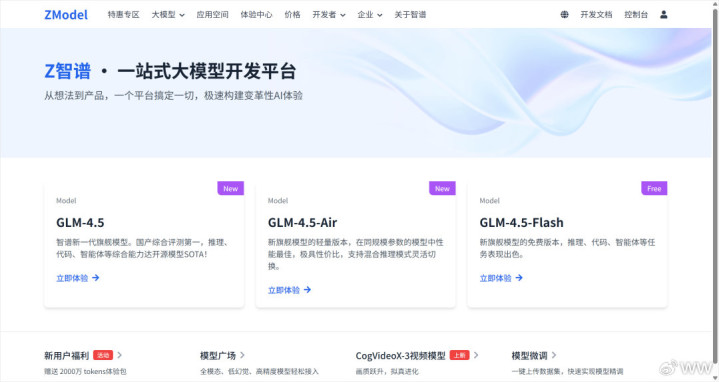The image size is (719, 382).
Task: Click chevron next to CogVideoX-3视频模型
Action: [476, 355]
